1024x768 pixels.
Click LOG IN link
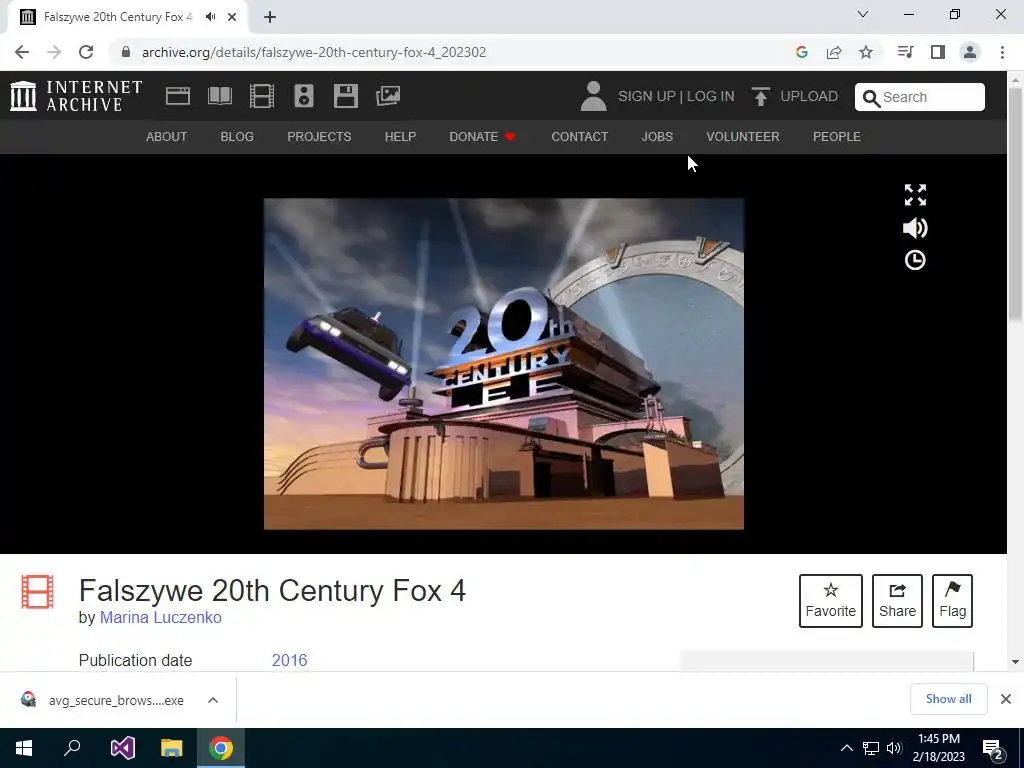[x=711, y=96]
